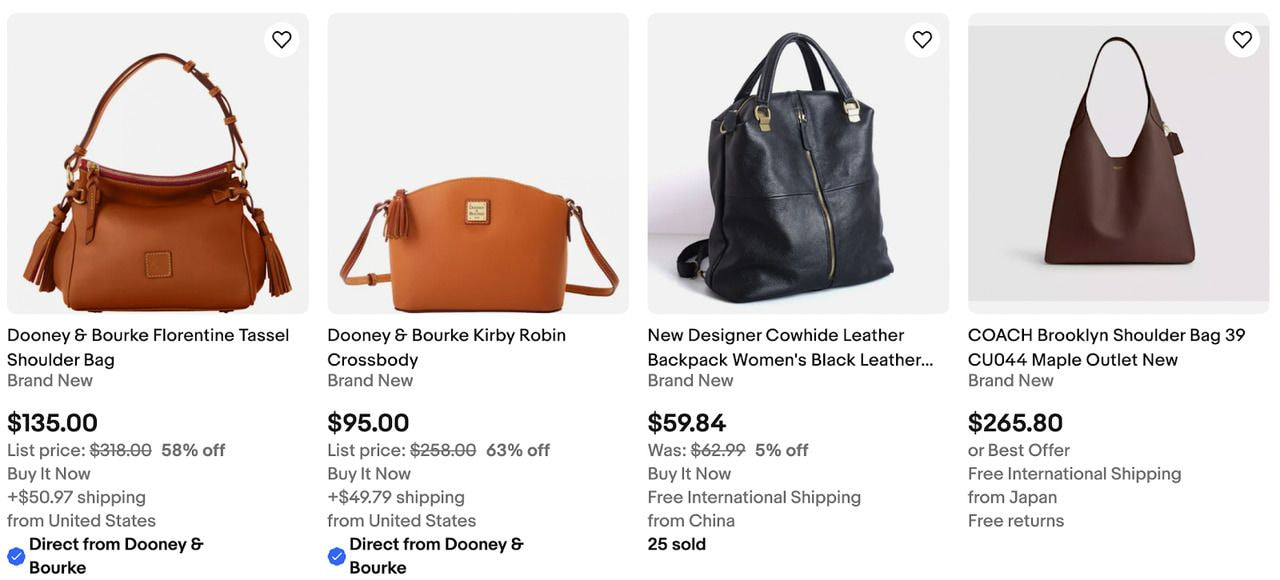Open the Dooney & Bourke Kirby Robin Crossbody listing
1280x580 pixels.
(446, 347)
